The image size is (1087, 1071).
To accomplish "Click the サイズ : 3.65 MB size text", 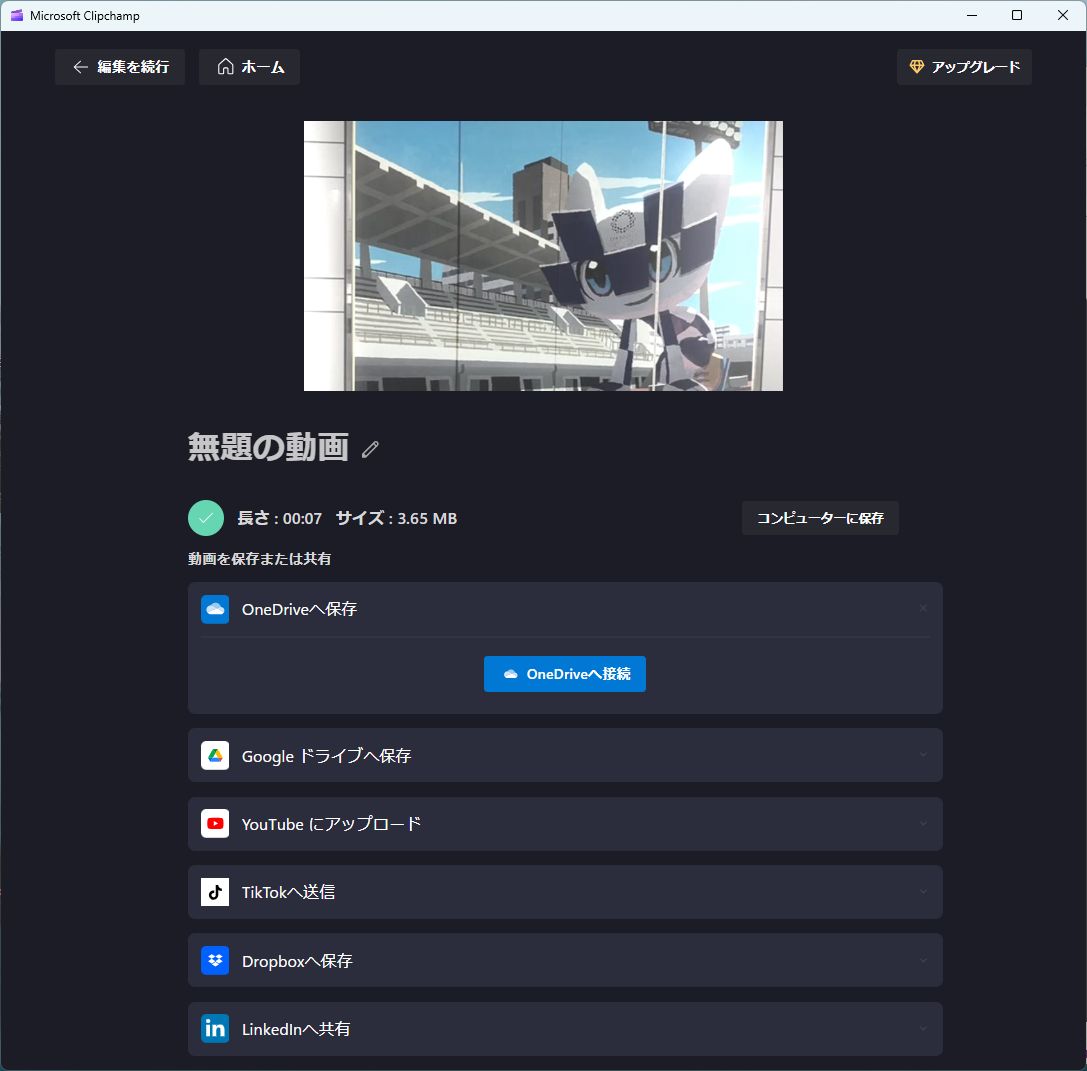I will [x=396, y=518].
